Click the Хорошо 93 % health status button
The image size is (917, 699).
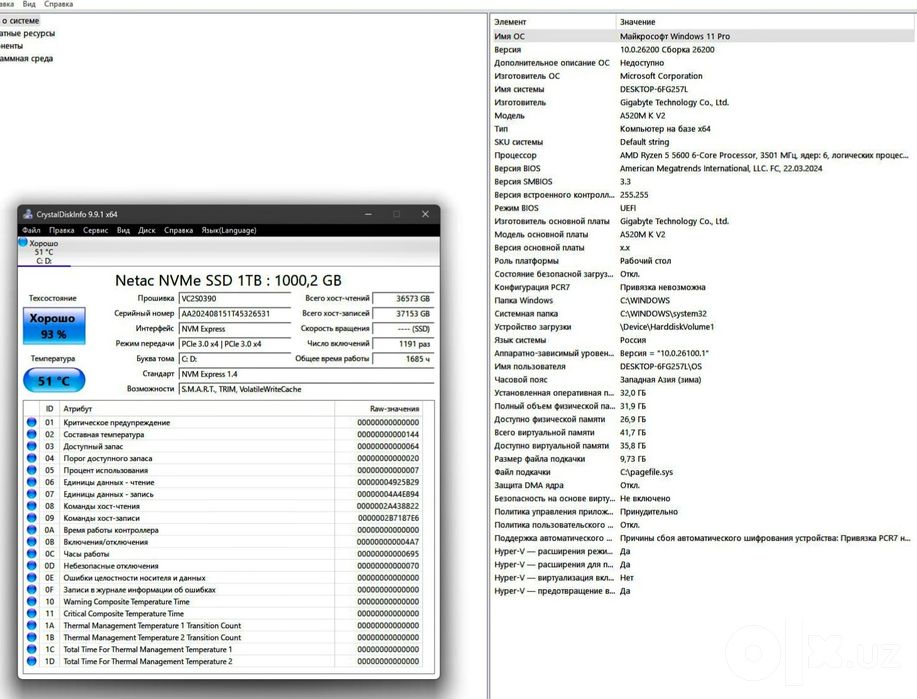click(54, 326)
